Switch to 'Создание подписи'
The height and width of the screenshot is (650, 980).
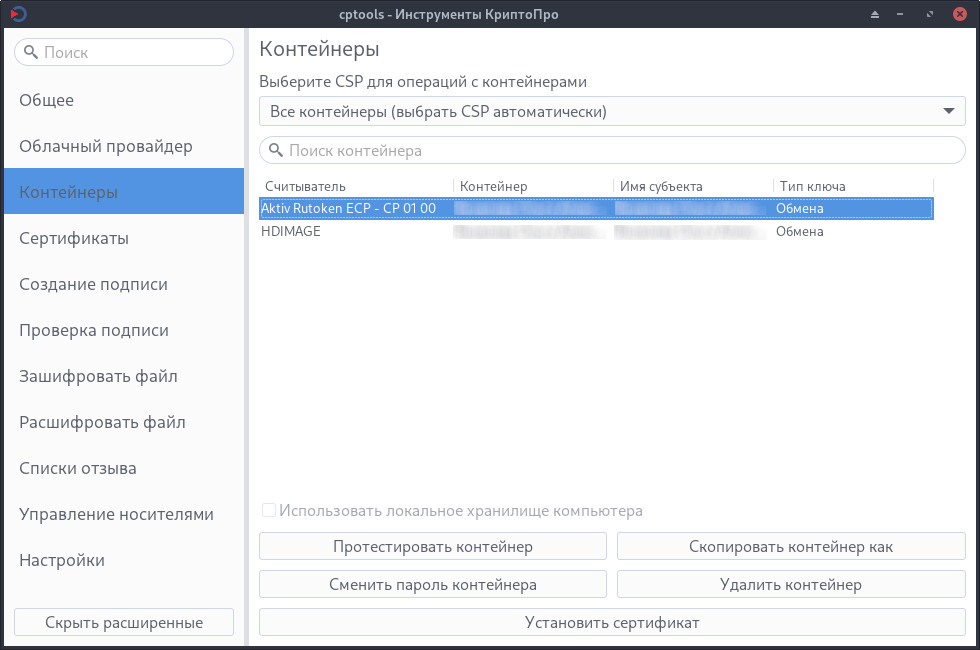point(124,284)
